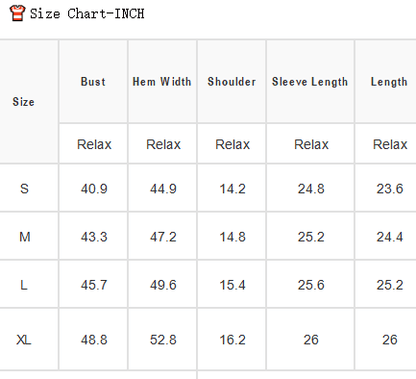Click the Relax cell under Sleeve Length

point(311,144)
